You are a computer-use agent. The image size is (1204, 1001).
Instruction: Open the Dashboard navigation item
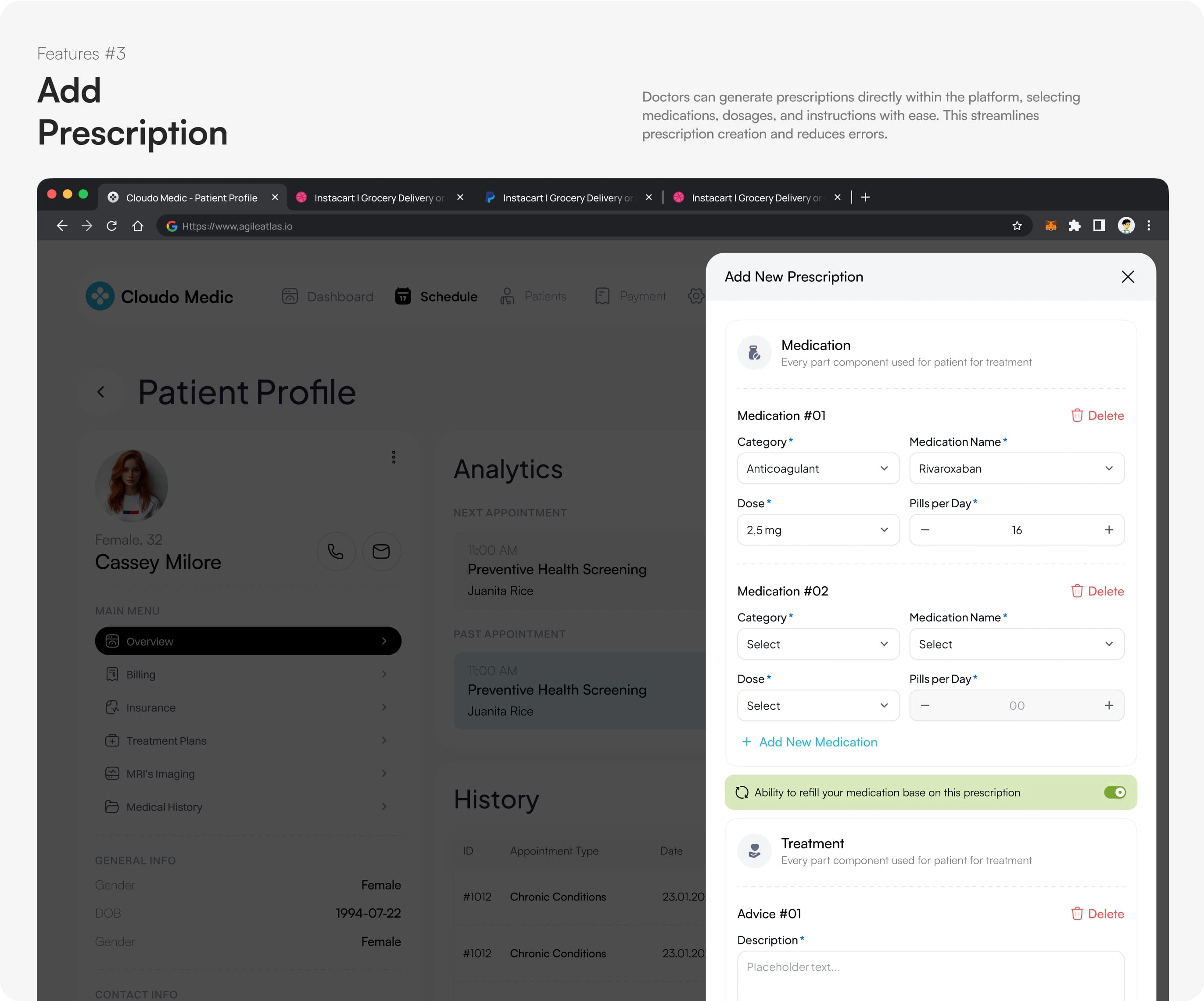click(327, 296)
